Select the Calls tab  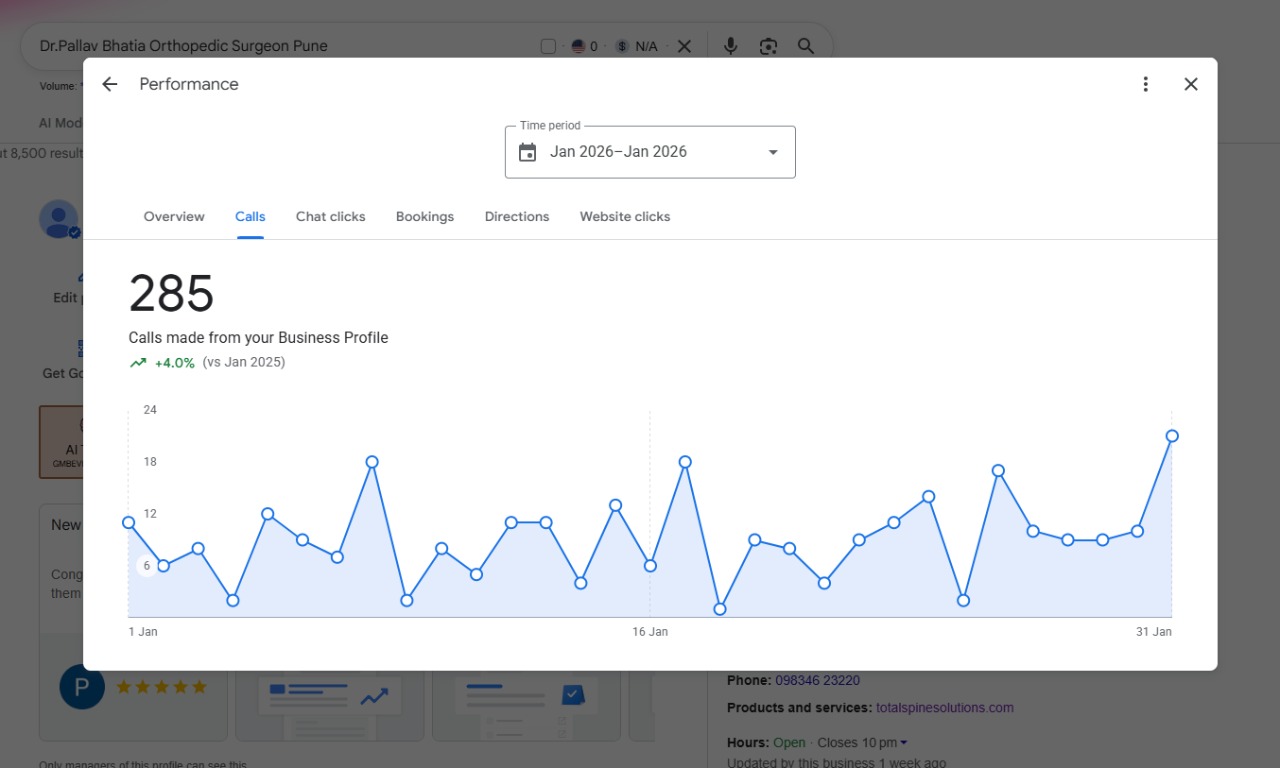[250, 216]
